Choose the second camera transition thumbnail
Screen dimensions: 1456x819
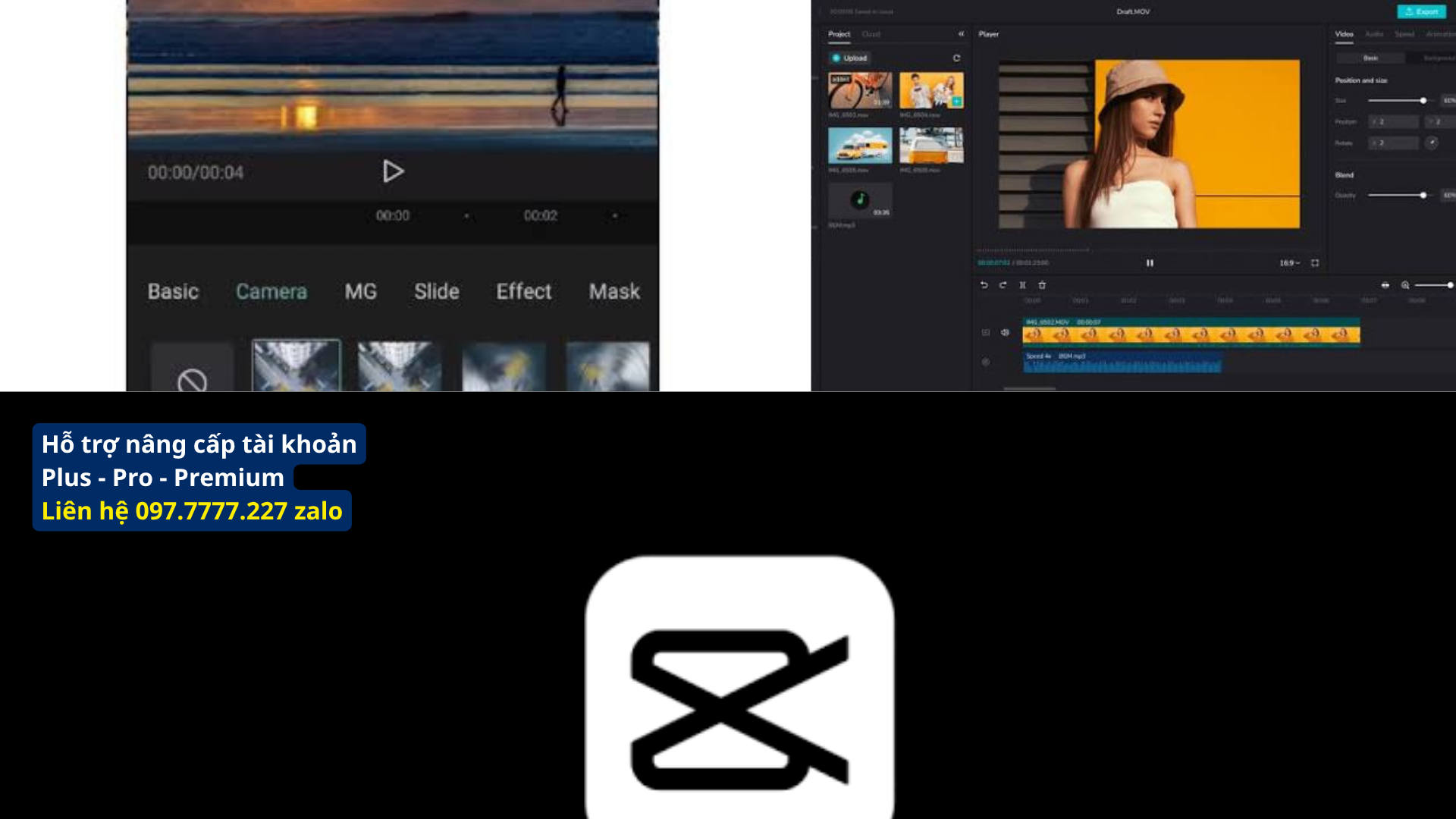tap(400, 366)
